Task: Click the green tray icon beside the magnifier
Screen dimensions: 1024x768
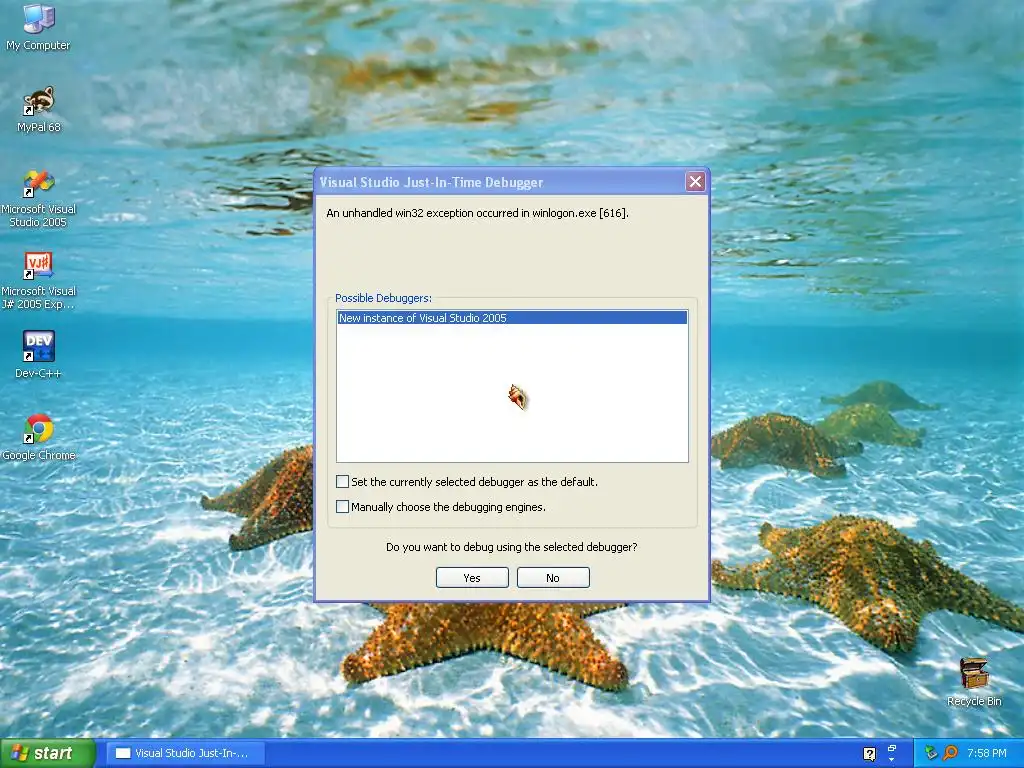Action: [x=931, y=753]
